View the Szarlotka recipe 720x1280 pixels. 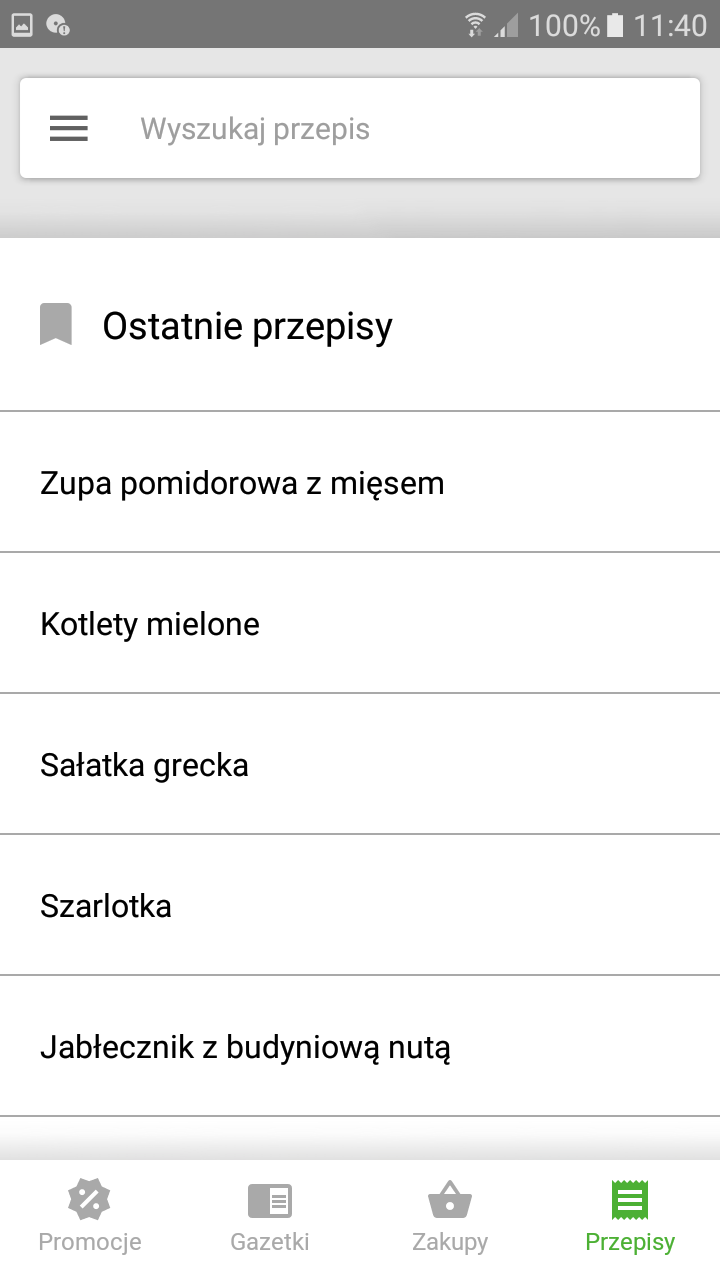click(x=106, y=906)
